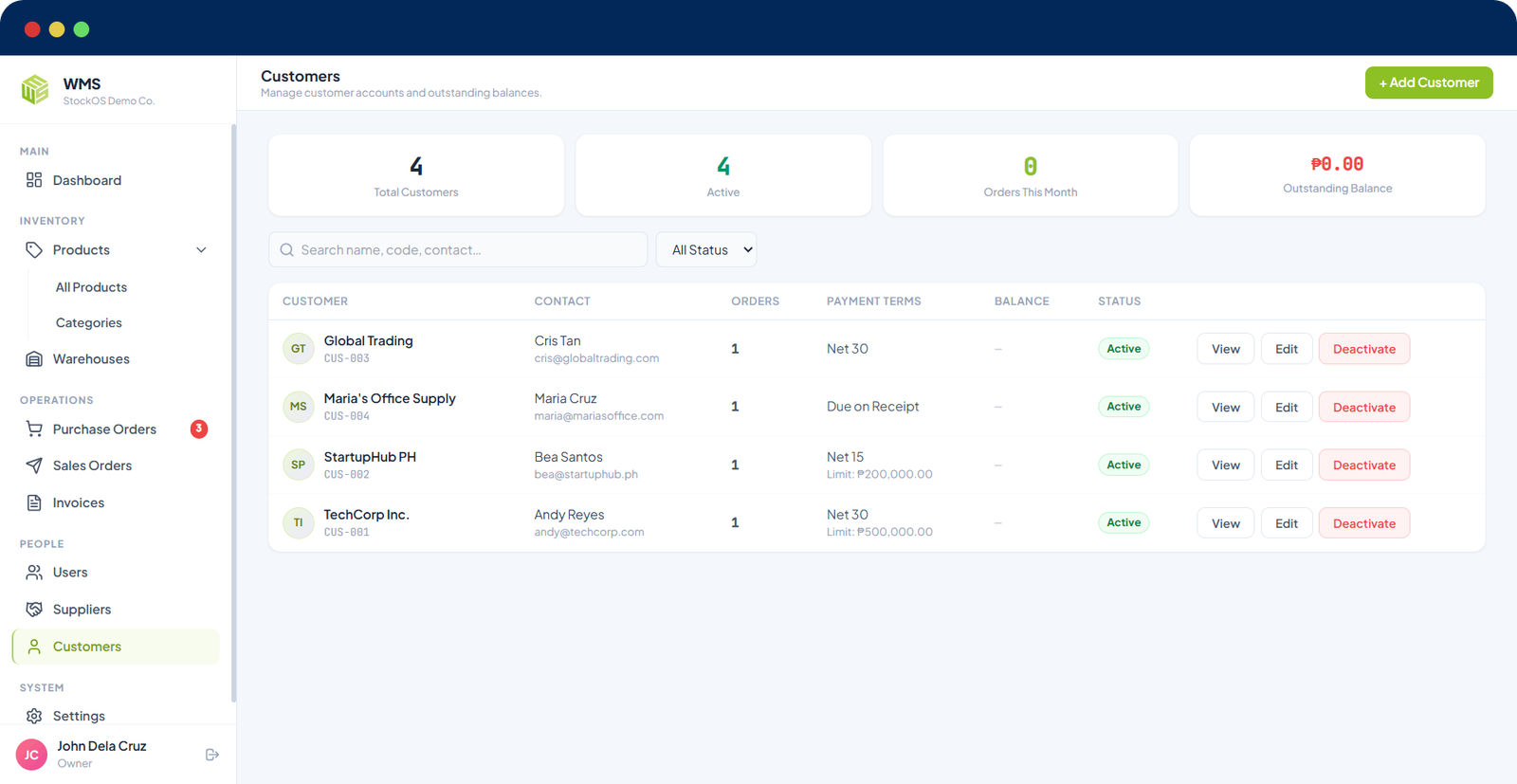Click the Warehouses building icon
The width and height of the screenshot is (1517, 784).
coord(34,359)
